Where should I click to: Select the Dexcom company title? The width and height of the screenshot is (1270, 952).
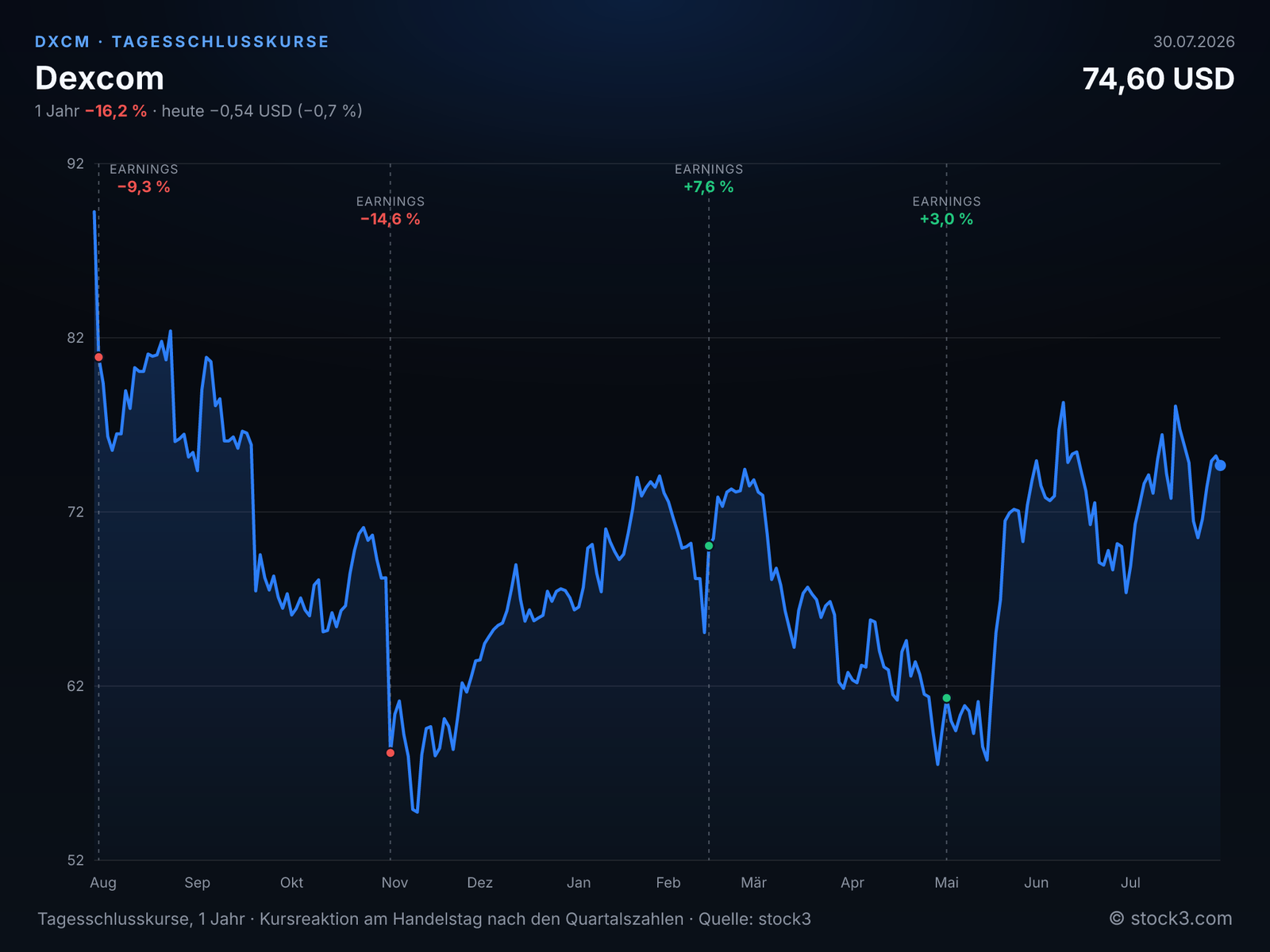click(x=99, y=79)
